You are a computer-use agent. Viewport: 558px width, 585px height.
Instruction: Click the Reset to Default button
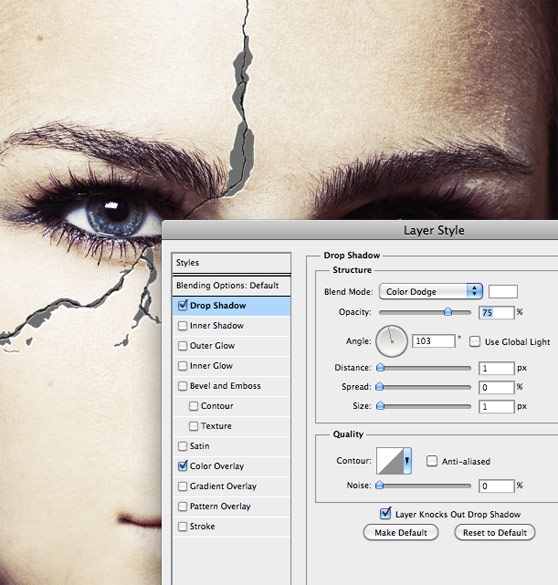point(495,532)
